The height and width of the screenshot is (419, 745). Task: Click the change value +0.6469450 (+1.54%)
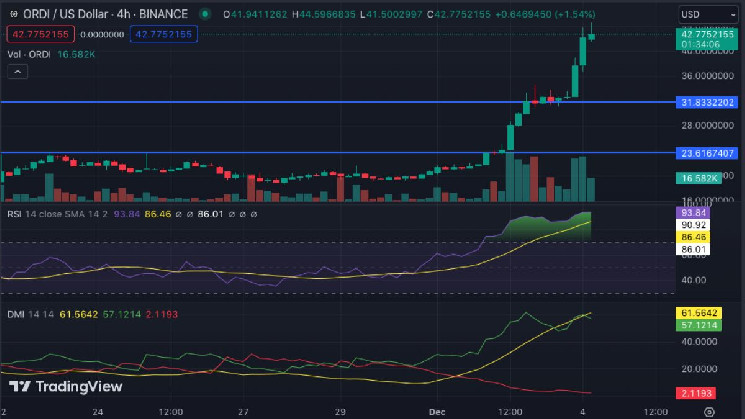[x=545, y=14]
